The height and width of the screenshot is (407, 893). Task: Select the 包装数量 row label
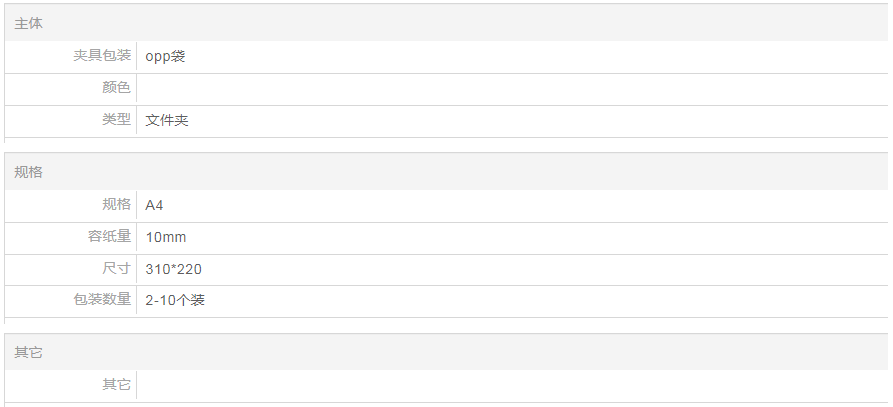click(102, 300)
